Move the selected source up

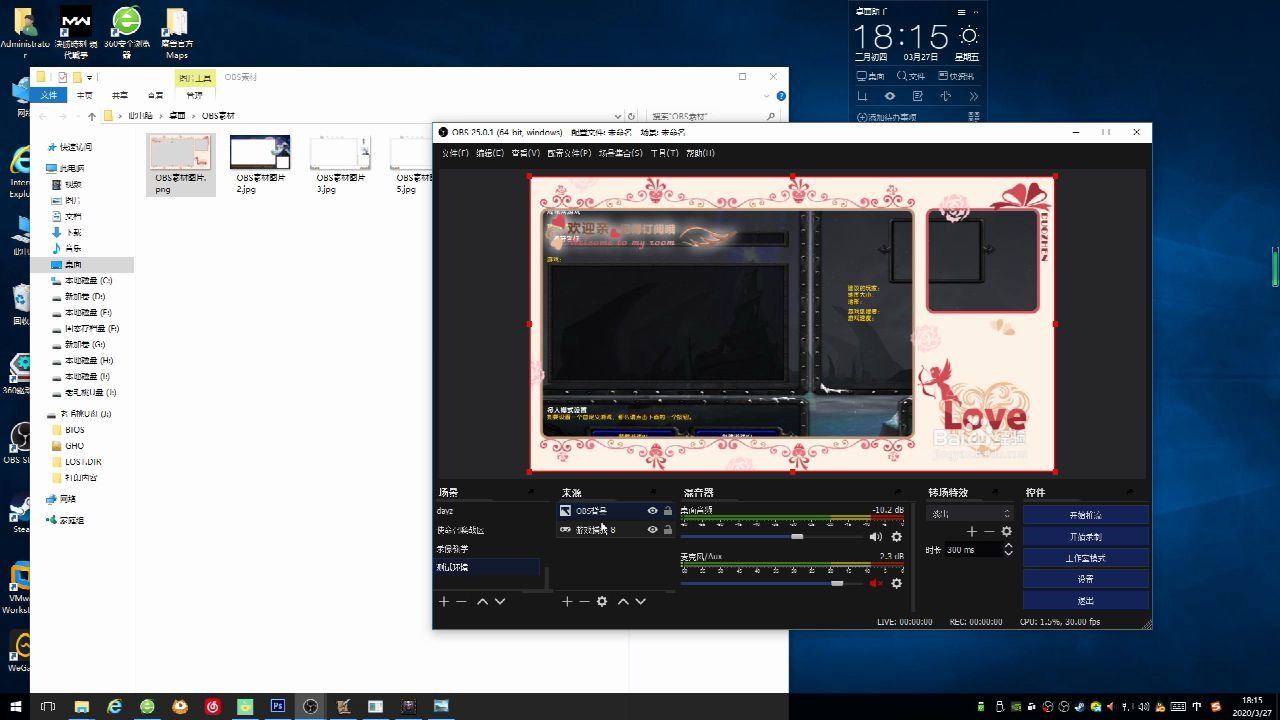(623, 601)
